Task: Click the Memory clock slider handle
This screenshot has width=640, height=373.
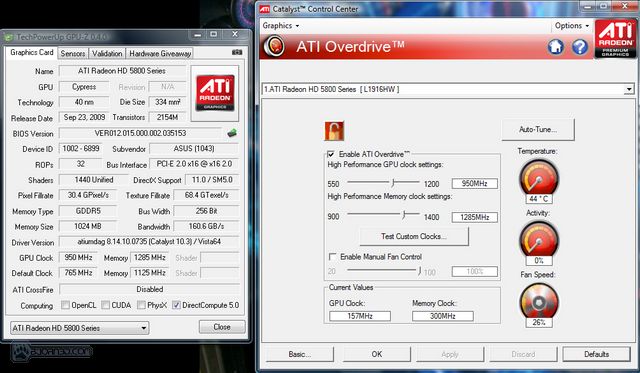Action: (x=403, y=214)
